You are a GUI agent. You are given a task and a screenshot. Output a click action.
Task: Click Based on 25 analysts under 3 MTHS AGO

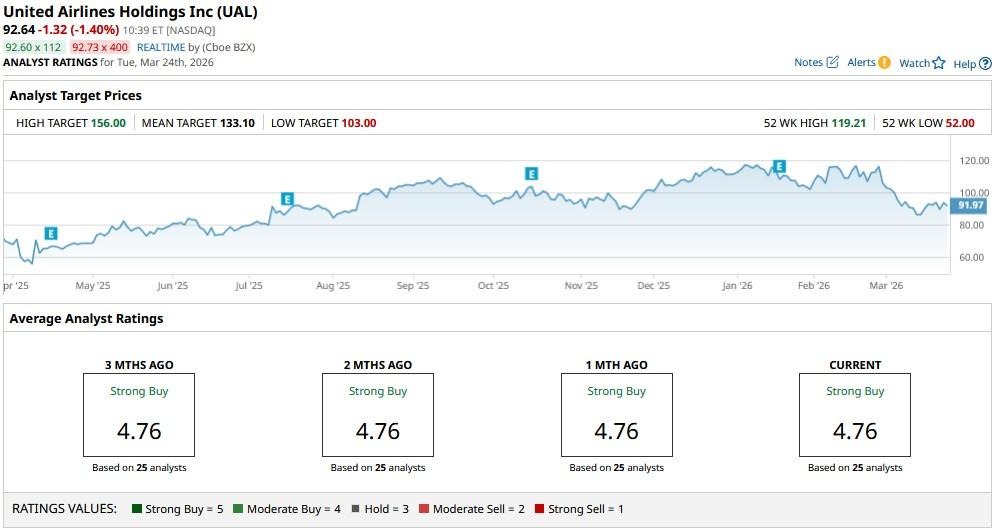pos(139,468)
